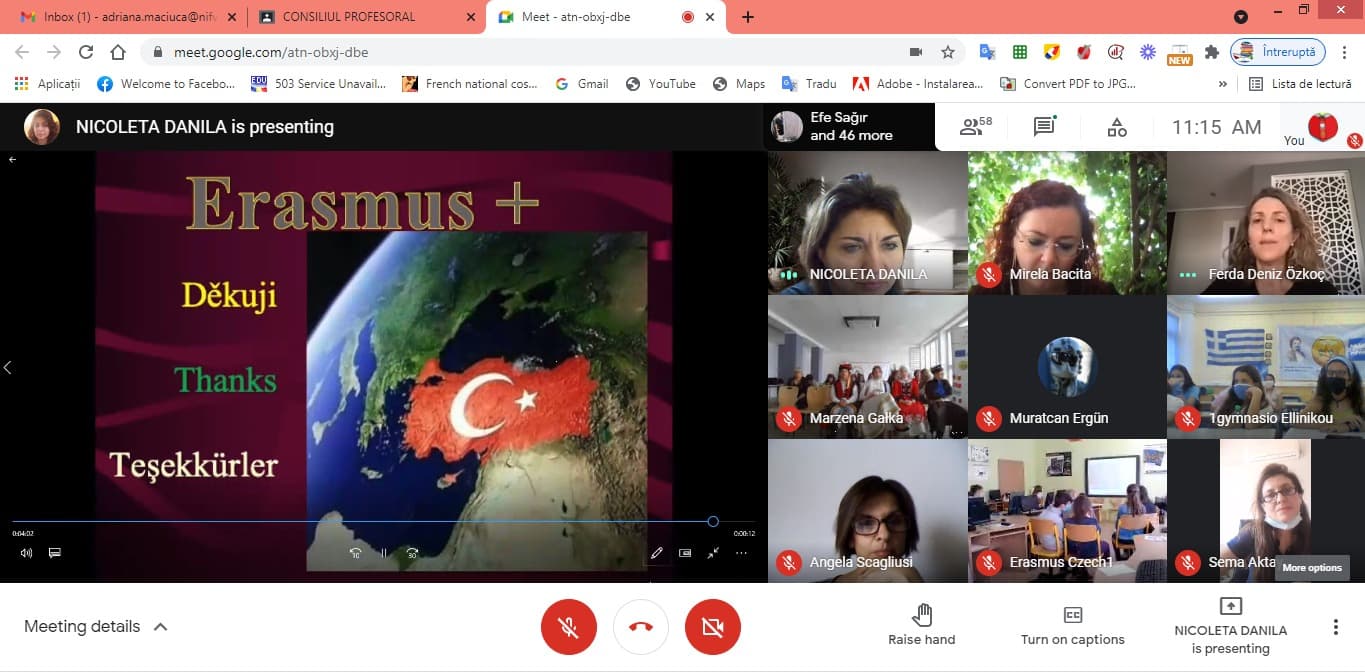Image resolution: width=1365 pixels, height=672 pixels.
Task: Click the video progress slider handle
Action: [x=713, y=521]
